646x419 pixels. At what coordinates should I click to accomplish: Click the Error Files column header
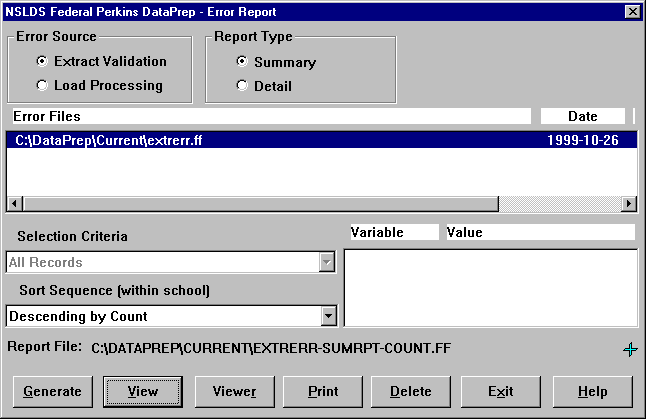point(272,116)
